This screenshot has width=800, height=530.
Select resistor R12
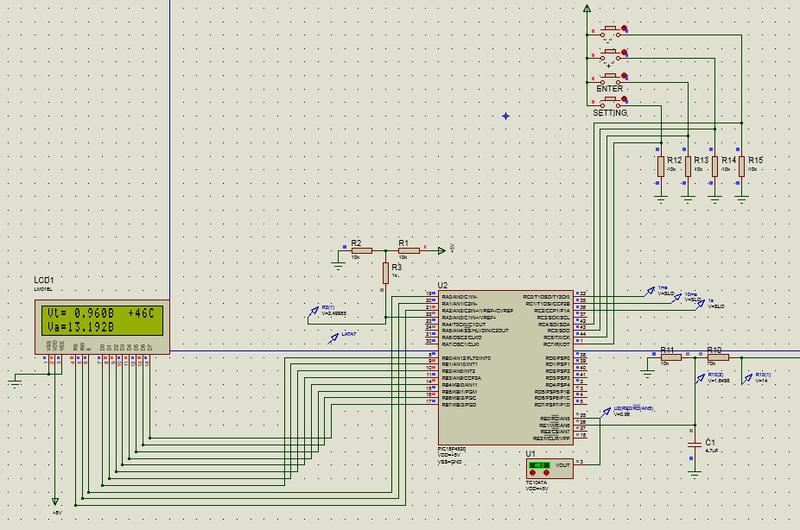point(660,166)
